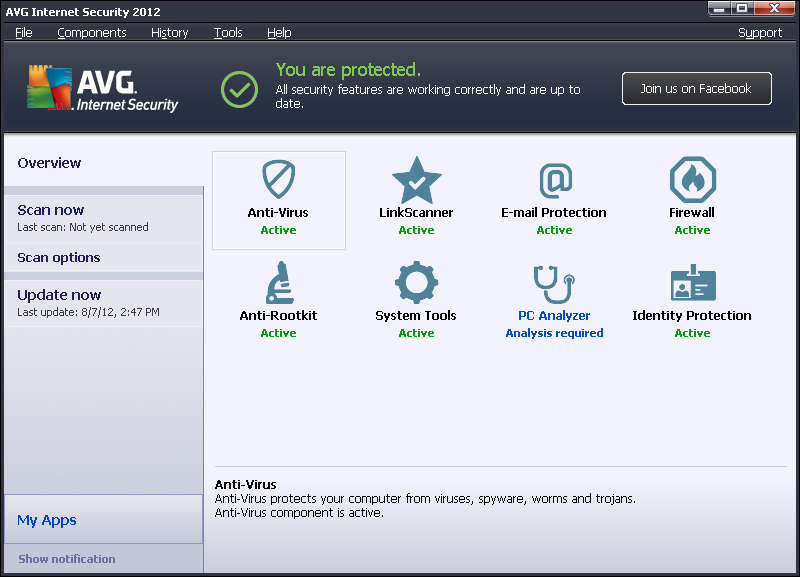
Task: Open the History menu
Action: coord(170,33)
